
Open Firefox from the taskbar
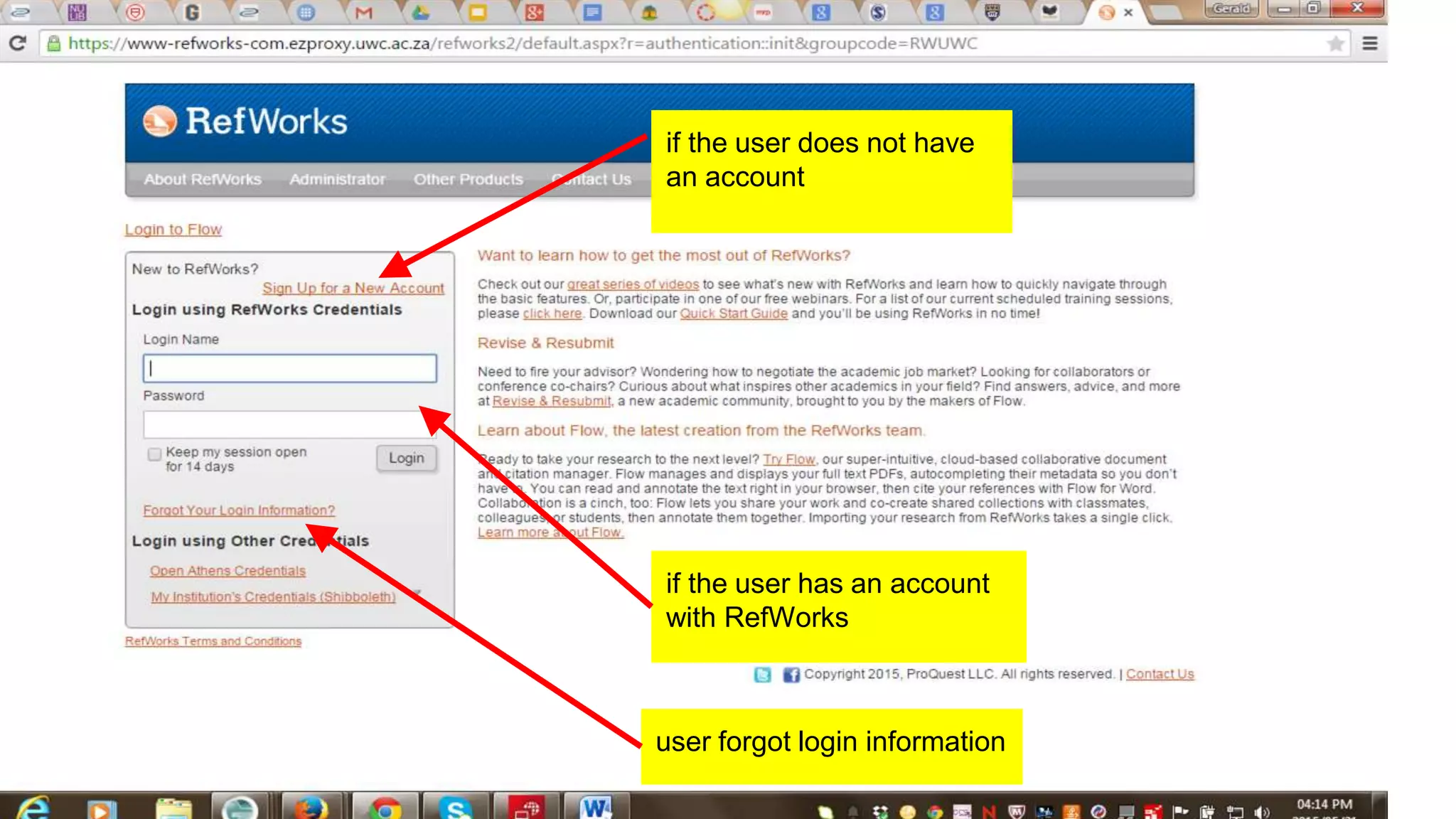[311, 807]
